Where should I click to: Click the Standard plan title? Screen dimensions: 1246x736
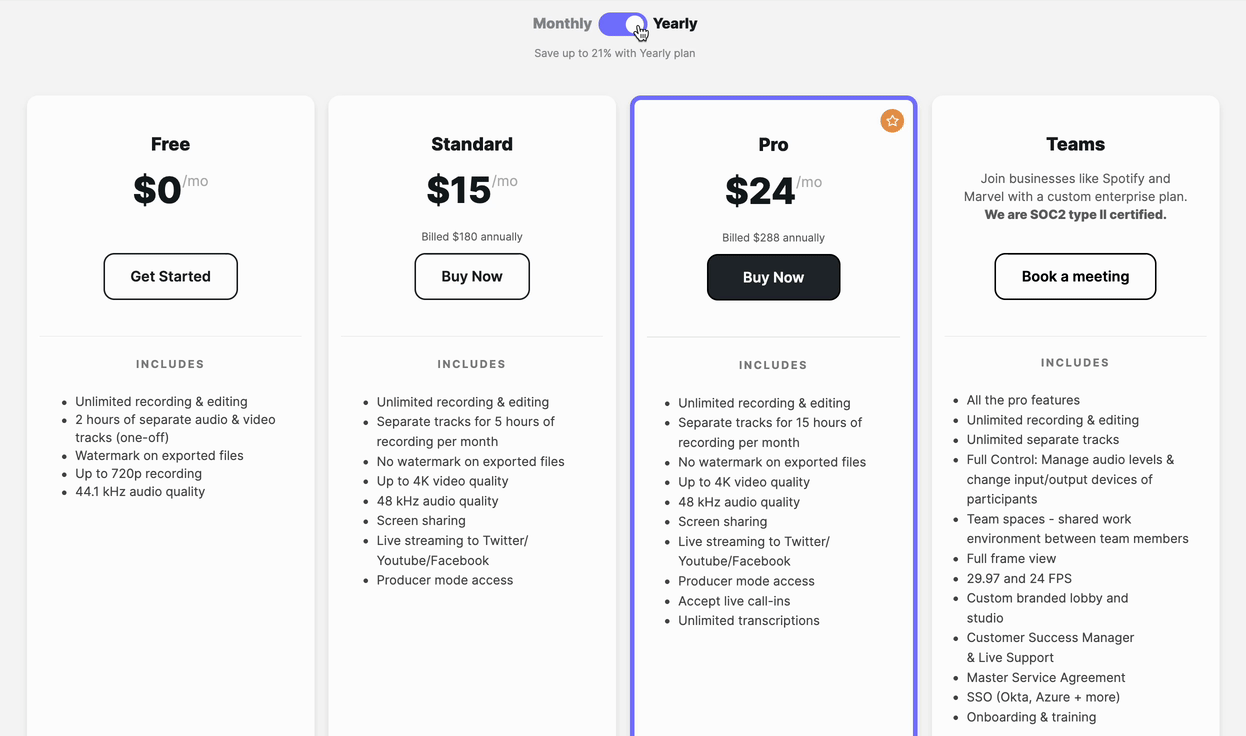coord(472,144)
